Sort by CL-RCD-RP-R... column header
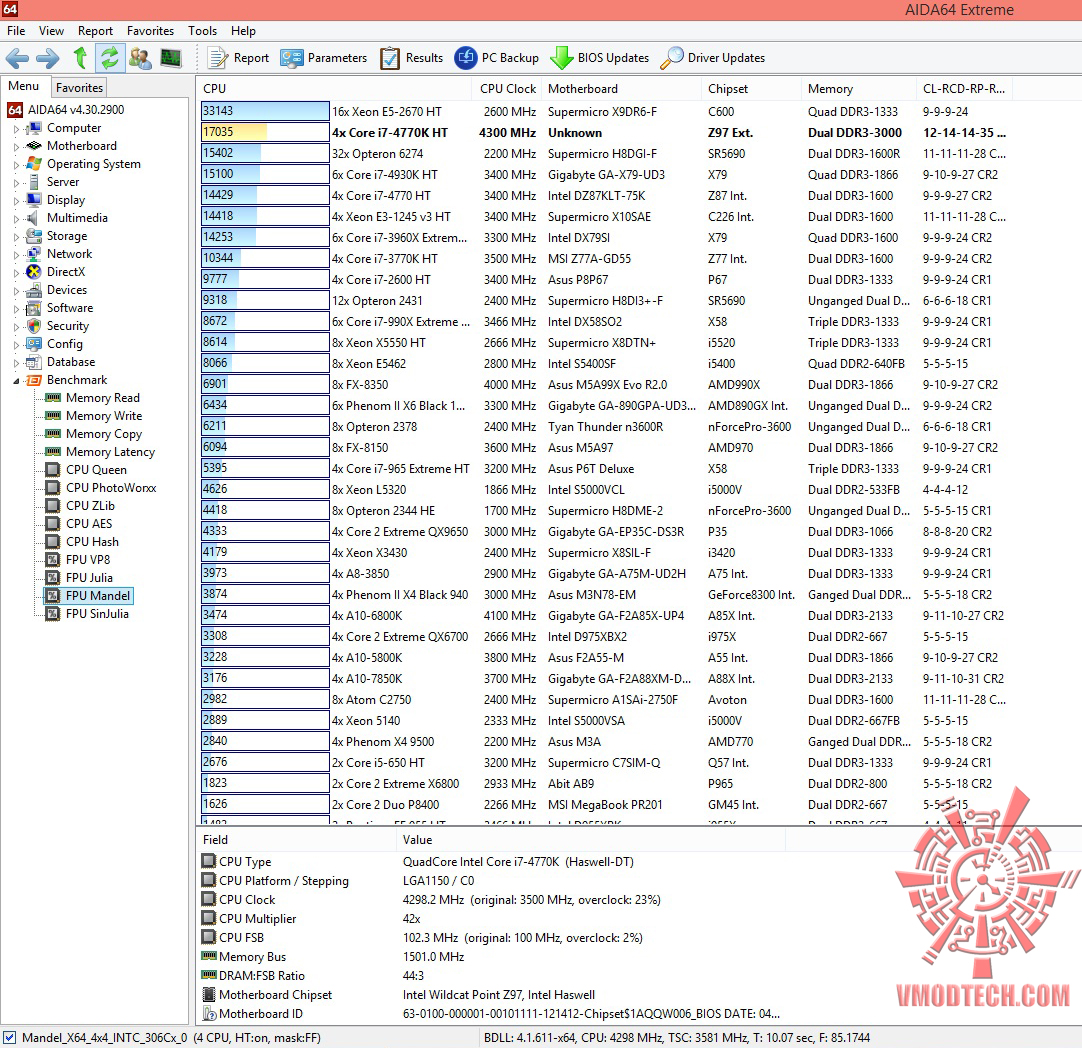 (x=965, y=89)
